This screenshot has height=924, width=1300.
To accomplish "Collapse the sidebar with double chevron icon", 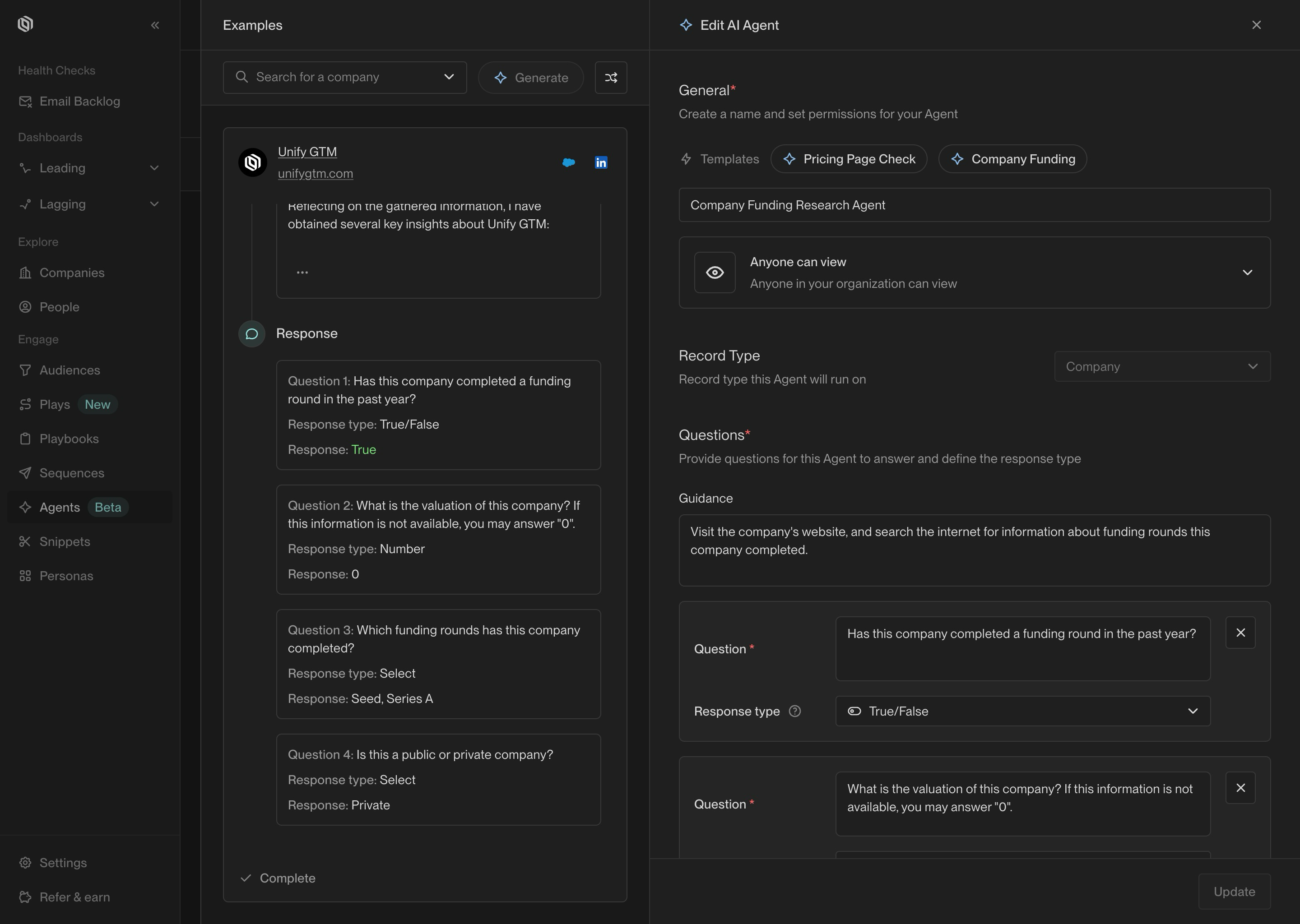I will tap(155, 25).
